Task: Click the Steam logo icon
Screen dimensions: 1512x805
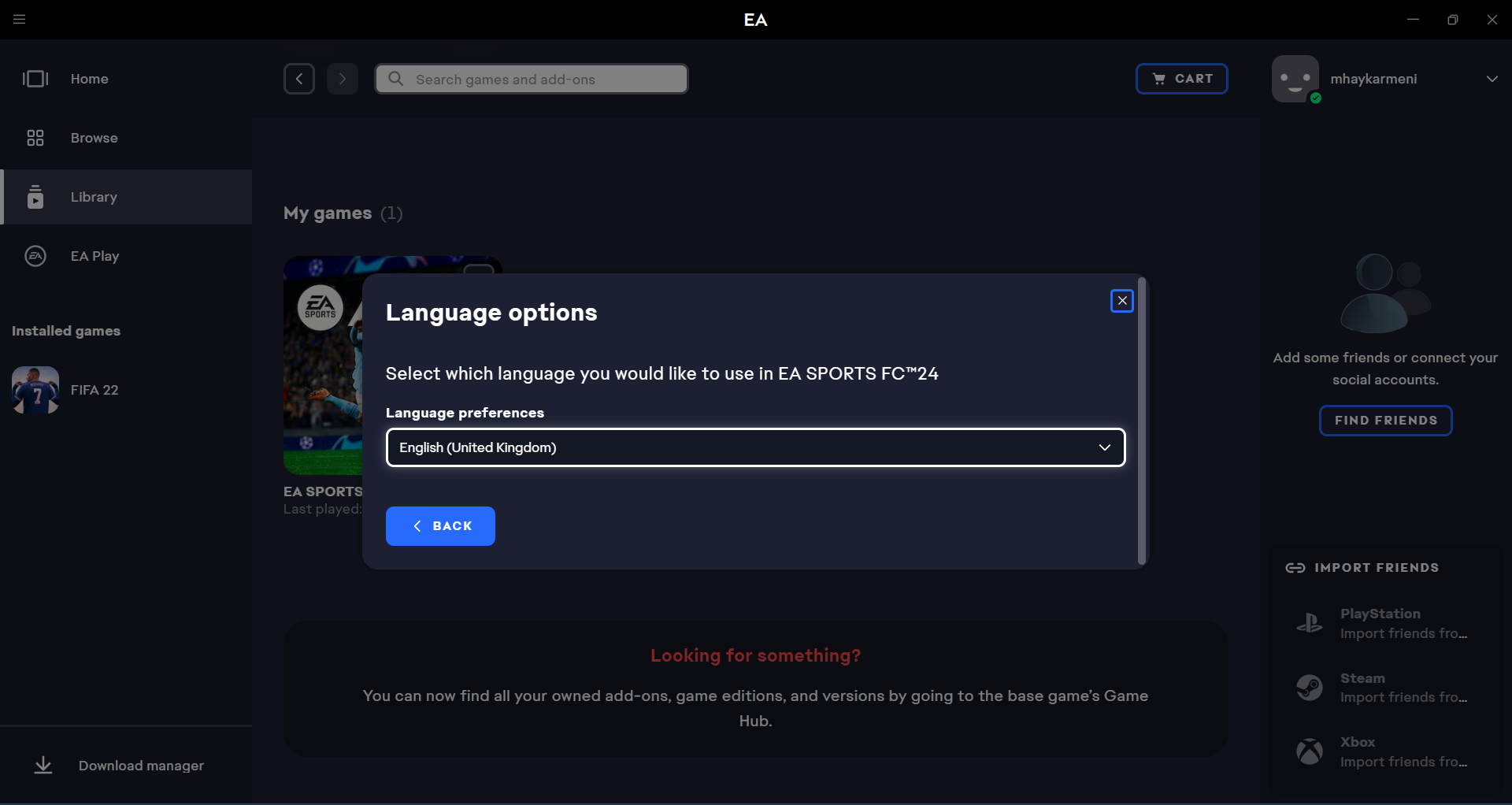Action: 1310,688
